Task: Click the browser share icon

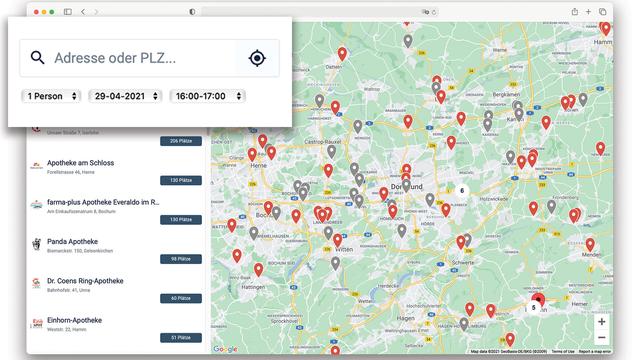Action: click(x=575, y=12)
